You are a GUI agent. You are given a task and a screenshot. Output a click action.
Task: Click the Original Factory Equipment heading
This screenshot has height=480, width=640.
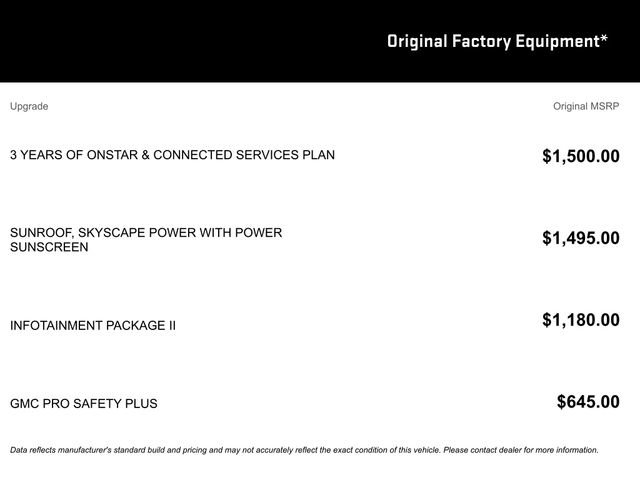pos(497,42)
